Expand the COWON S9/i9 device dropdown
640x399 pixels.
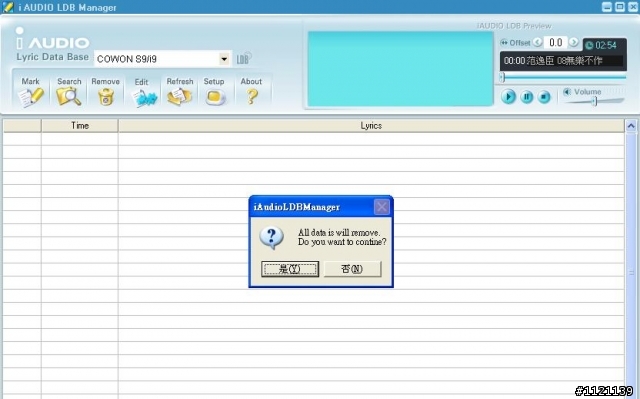(224, 59)
